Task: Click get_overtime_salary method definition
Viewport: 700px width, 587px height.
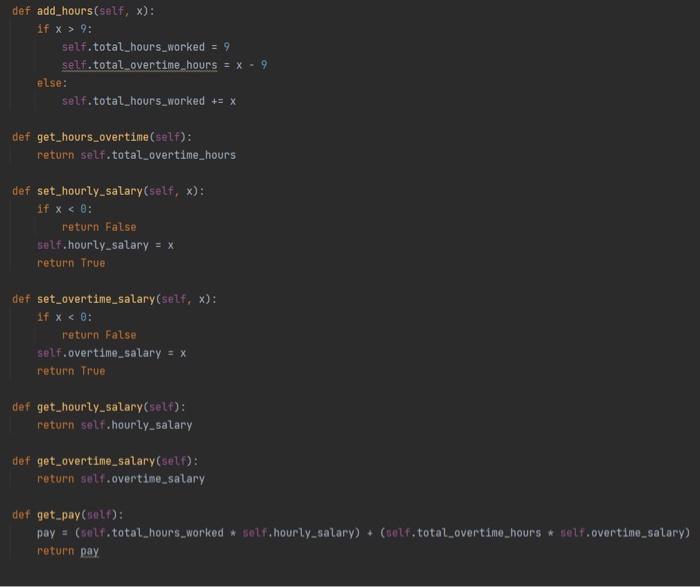Action: point(105,461)
